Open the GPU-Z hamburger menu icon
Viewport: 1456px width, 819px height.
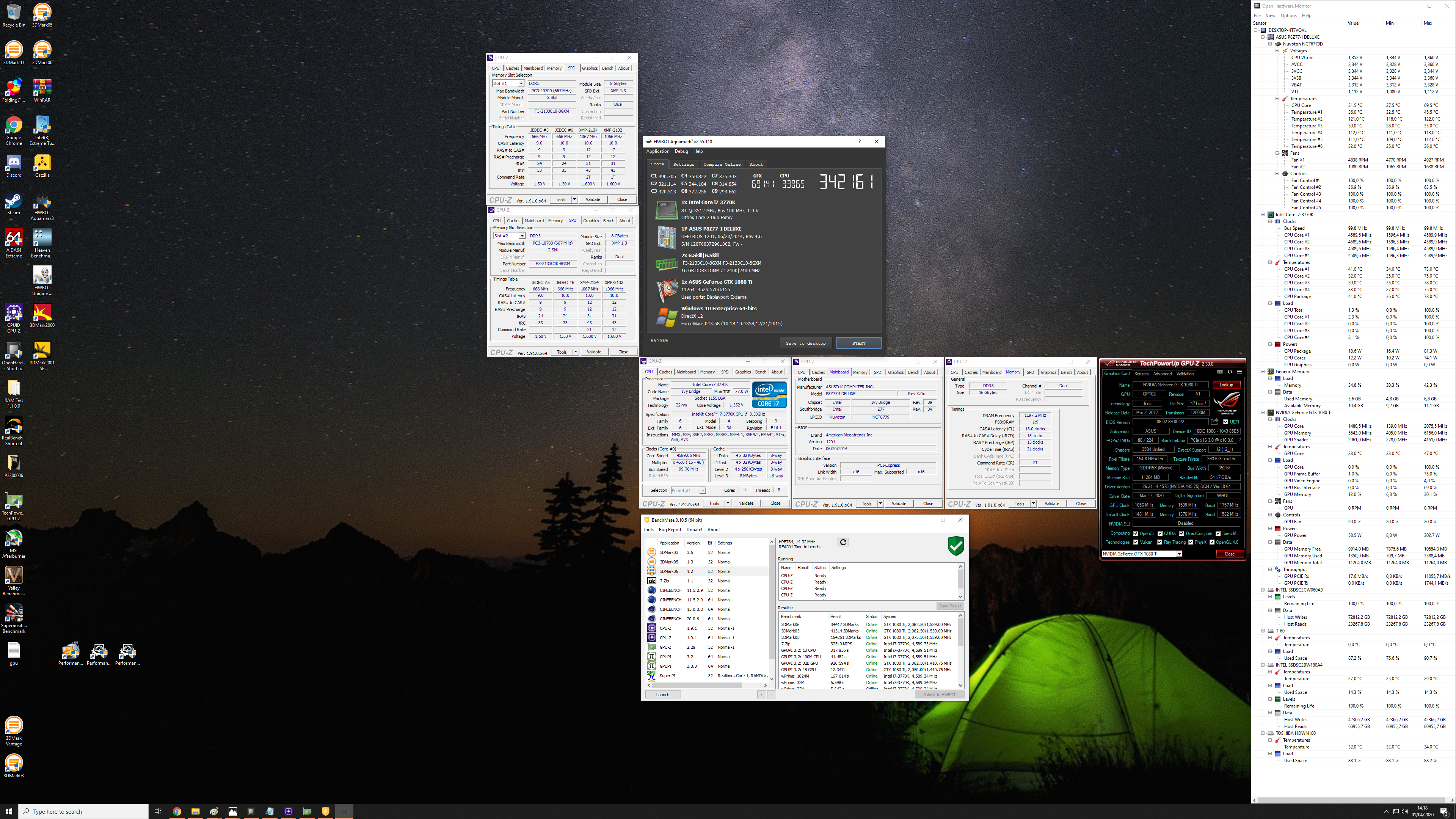point(1239,372)
